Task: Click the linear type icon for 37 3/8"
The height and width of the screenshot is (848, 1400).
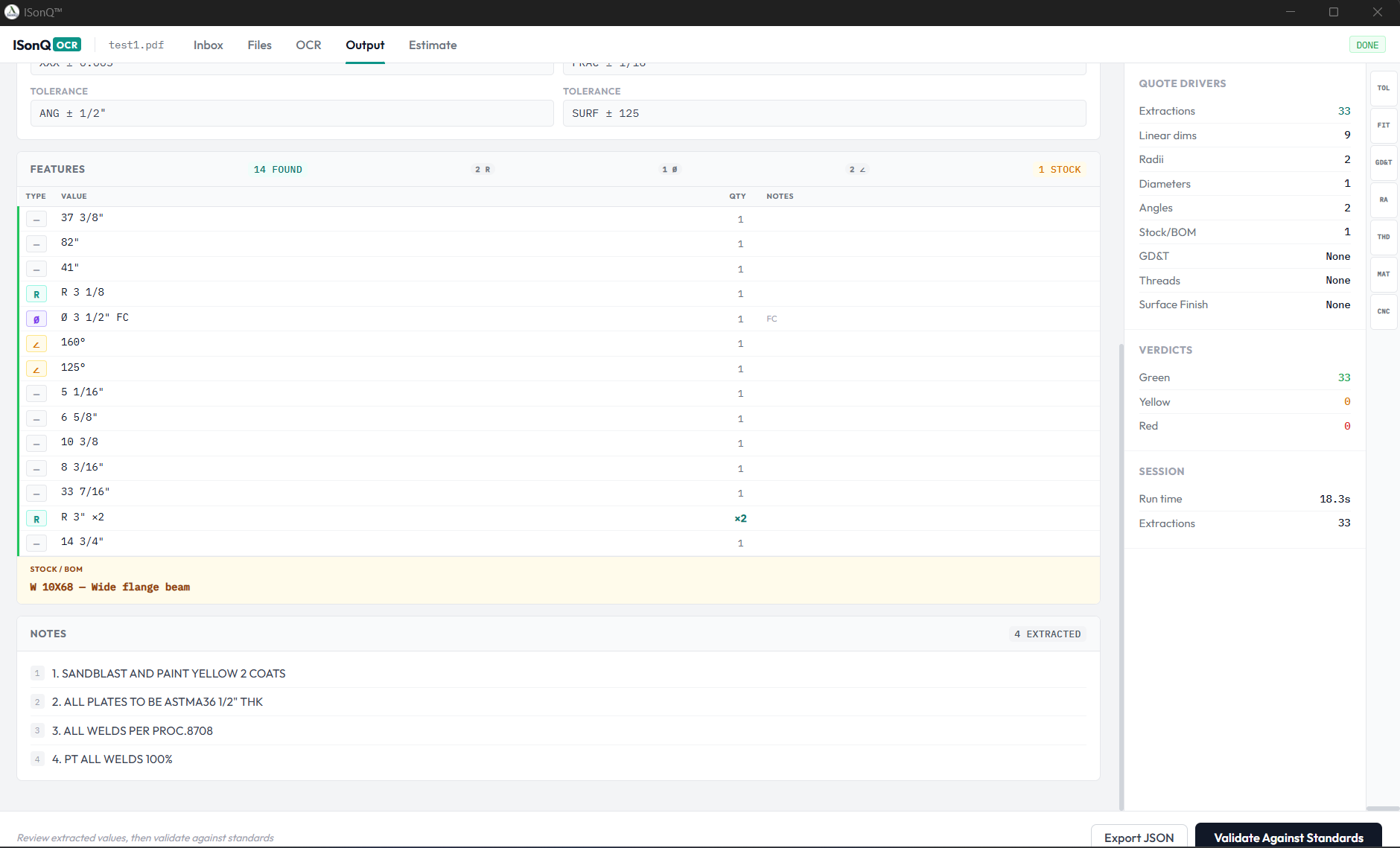Action: tap(36, 219)
